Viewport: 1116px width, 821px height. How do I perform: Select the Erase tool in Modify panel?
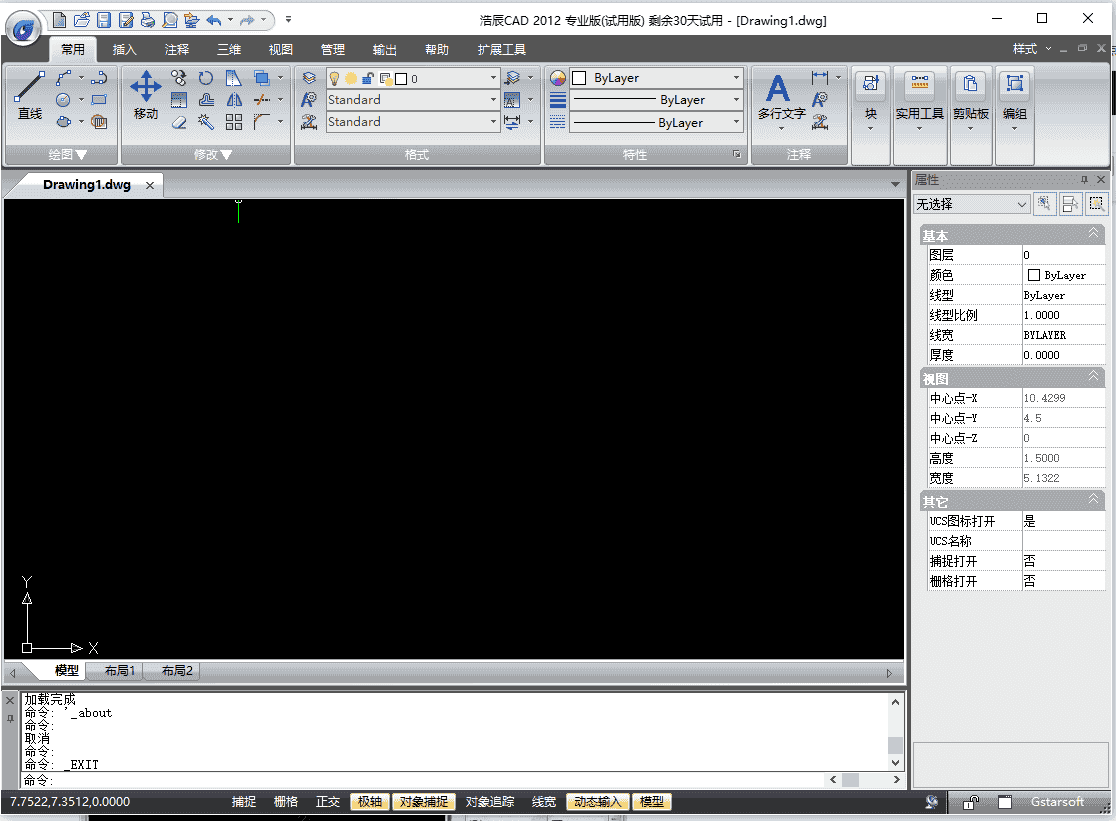click(180, 122)
